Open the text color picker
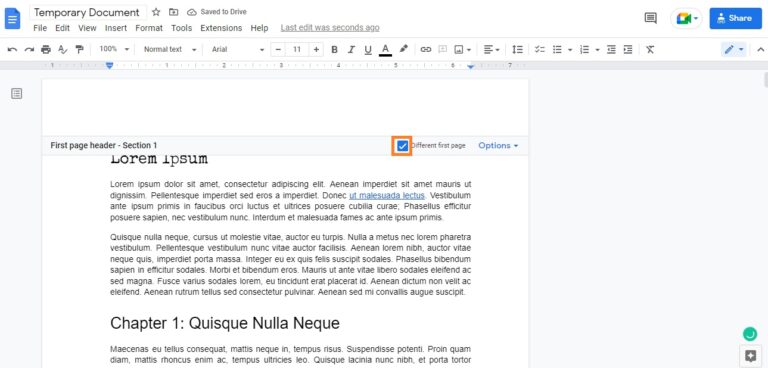Screen dimensions: 768x368 [x=385, y=49]
